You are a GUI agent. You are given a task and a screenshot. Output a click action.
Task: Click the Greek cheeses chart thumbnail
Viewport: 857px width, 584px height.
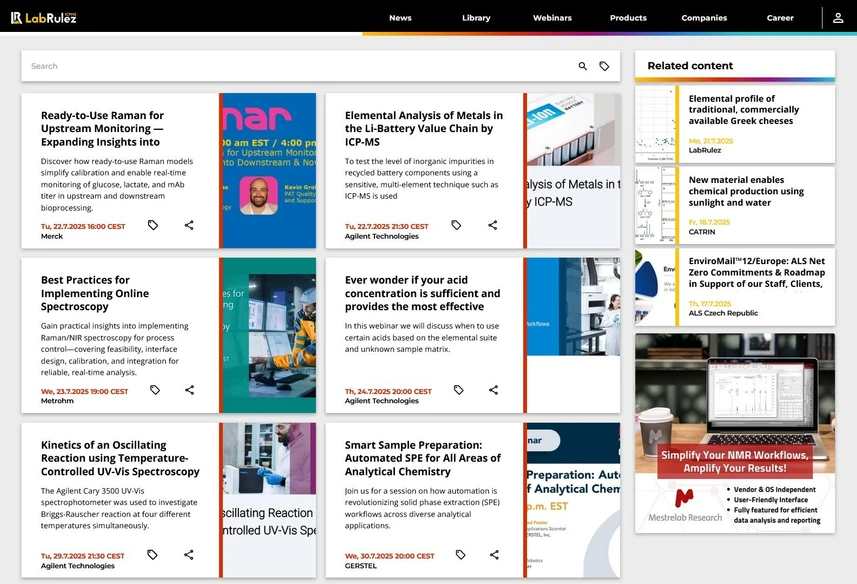(655, 124)
